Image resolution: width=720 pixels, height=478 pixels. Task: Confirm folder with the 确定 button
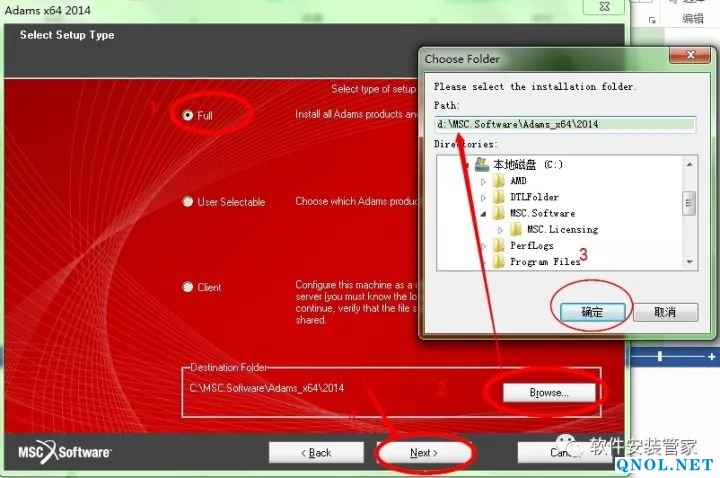coord(592,312)
